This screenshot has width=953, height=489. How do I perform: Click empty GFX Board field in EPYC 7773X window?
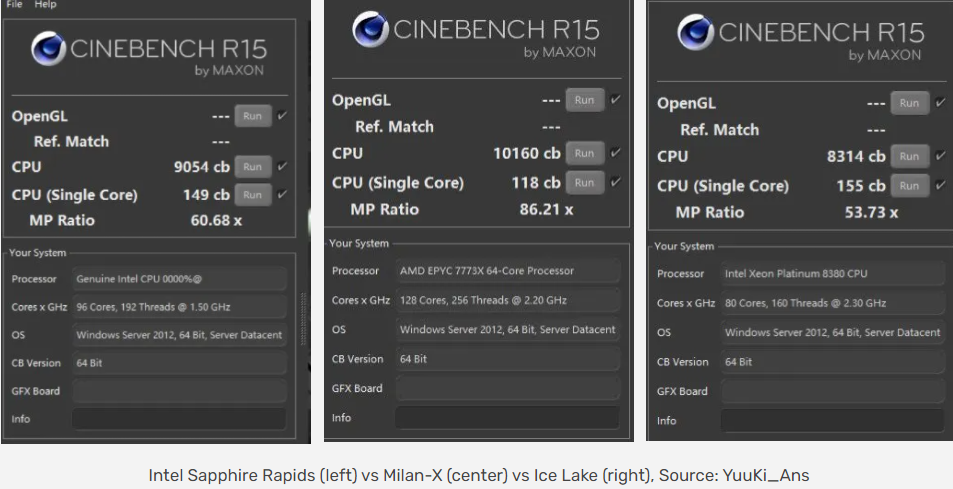click(507, 388)
